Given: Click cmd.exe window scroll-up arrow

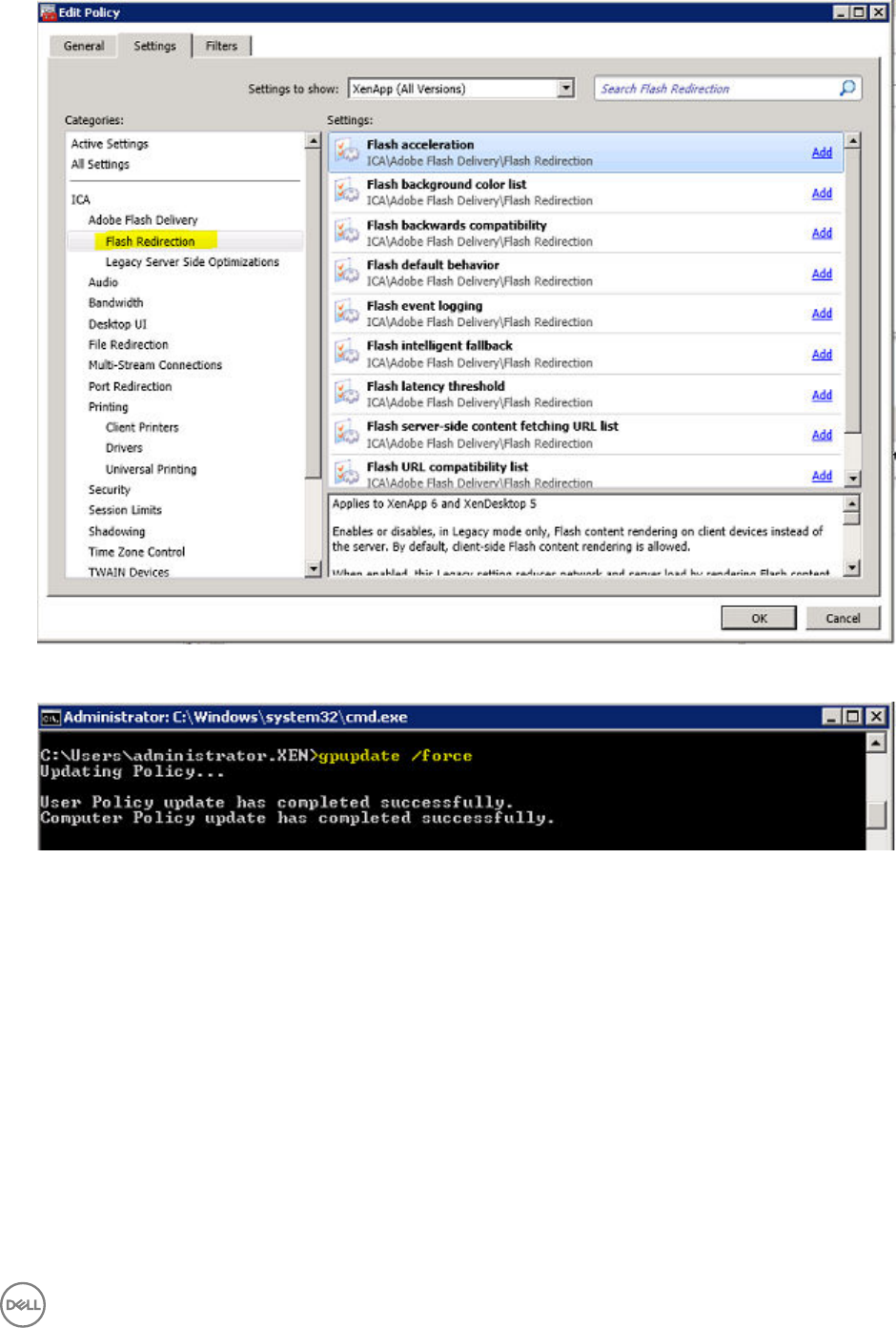Looking at the screenshot, I should click(x=877, y=742).
